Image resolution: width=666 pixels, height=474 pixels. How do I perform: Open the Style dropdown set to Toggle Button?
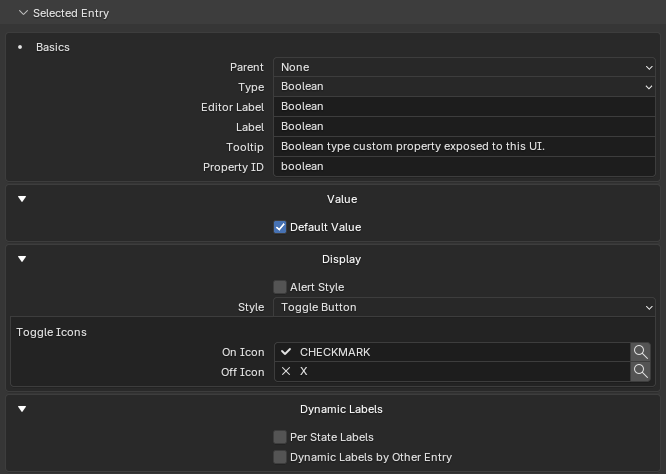464,307
